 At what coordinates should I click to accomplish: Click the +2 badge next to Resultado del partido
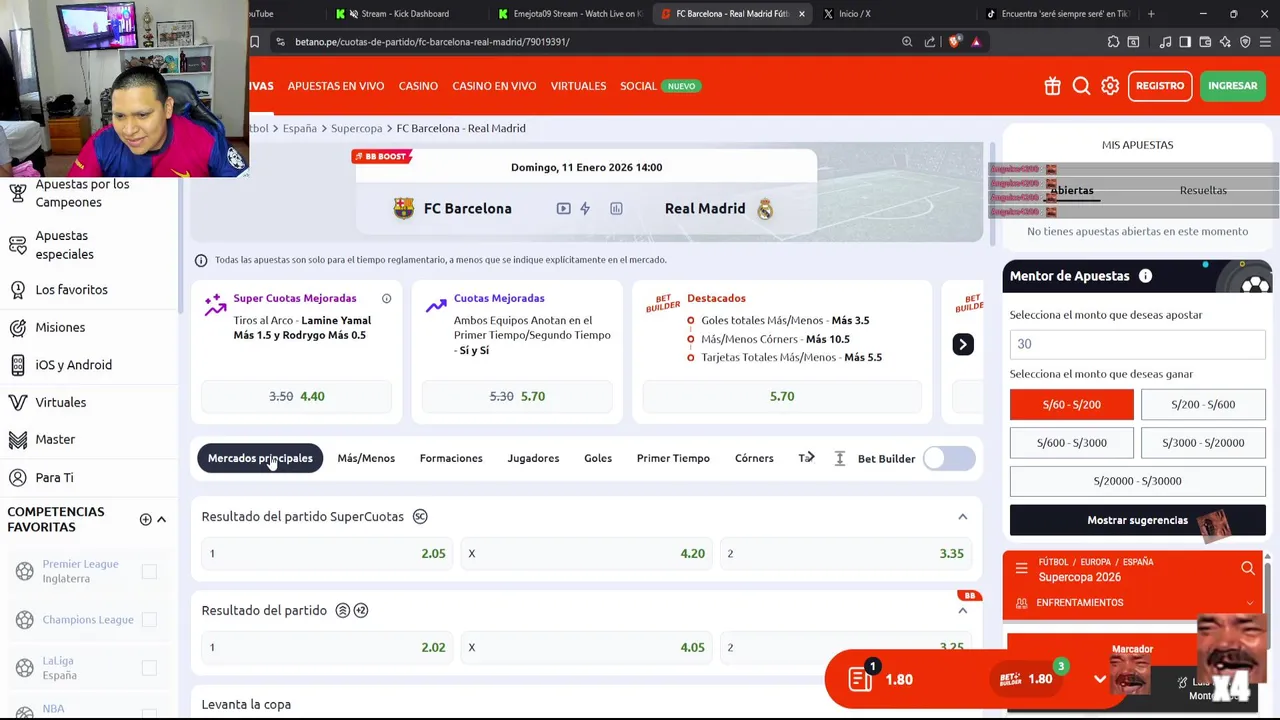pyautogui.click(x=361, y=610)
